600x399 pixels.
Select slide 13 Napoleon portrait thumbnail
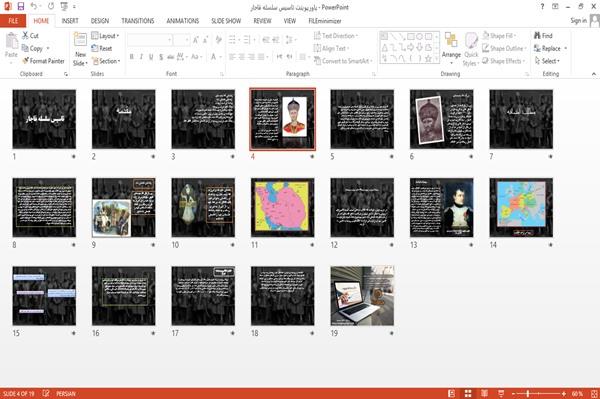442,207
